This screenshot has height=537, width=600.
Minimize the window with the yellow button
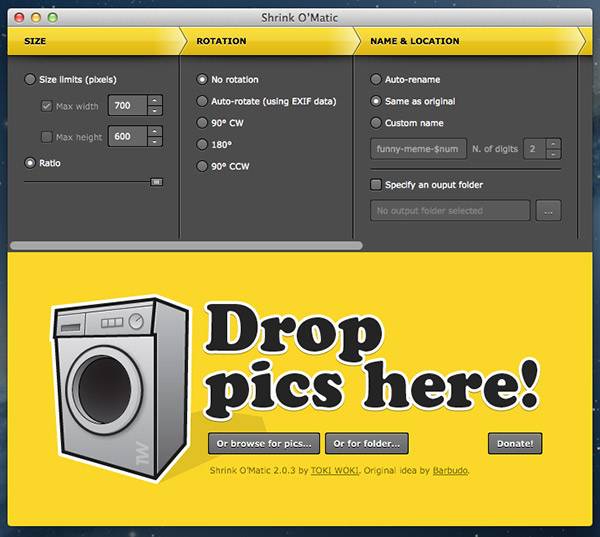[x=36, y=17]
